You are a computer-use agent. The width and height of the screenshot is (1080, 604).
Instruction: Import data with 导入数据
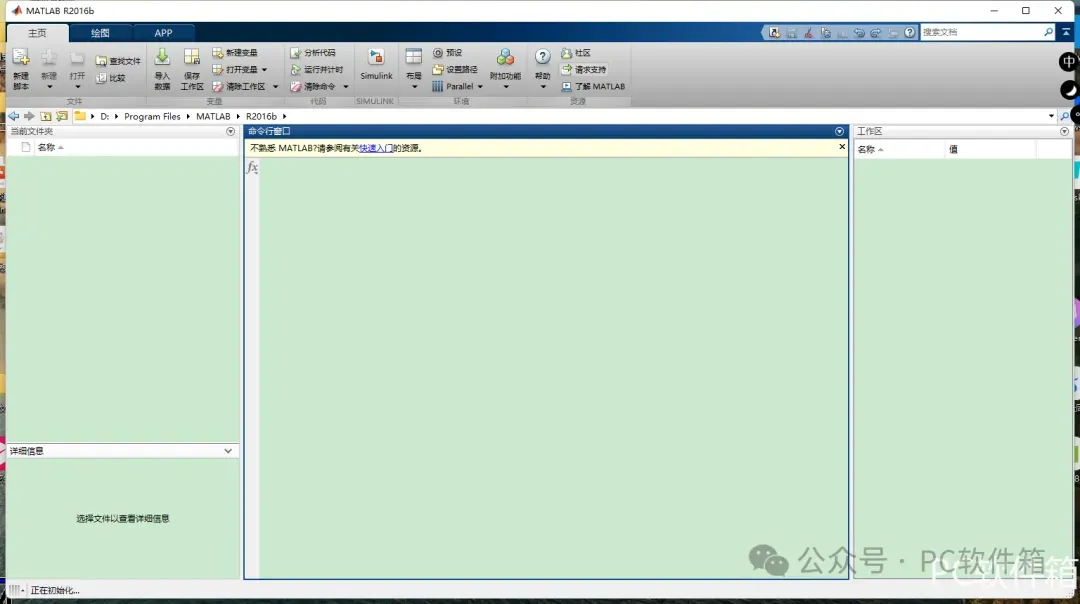[162, 69]
